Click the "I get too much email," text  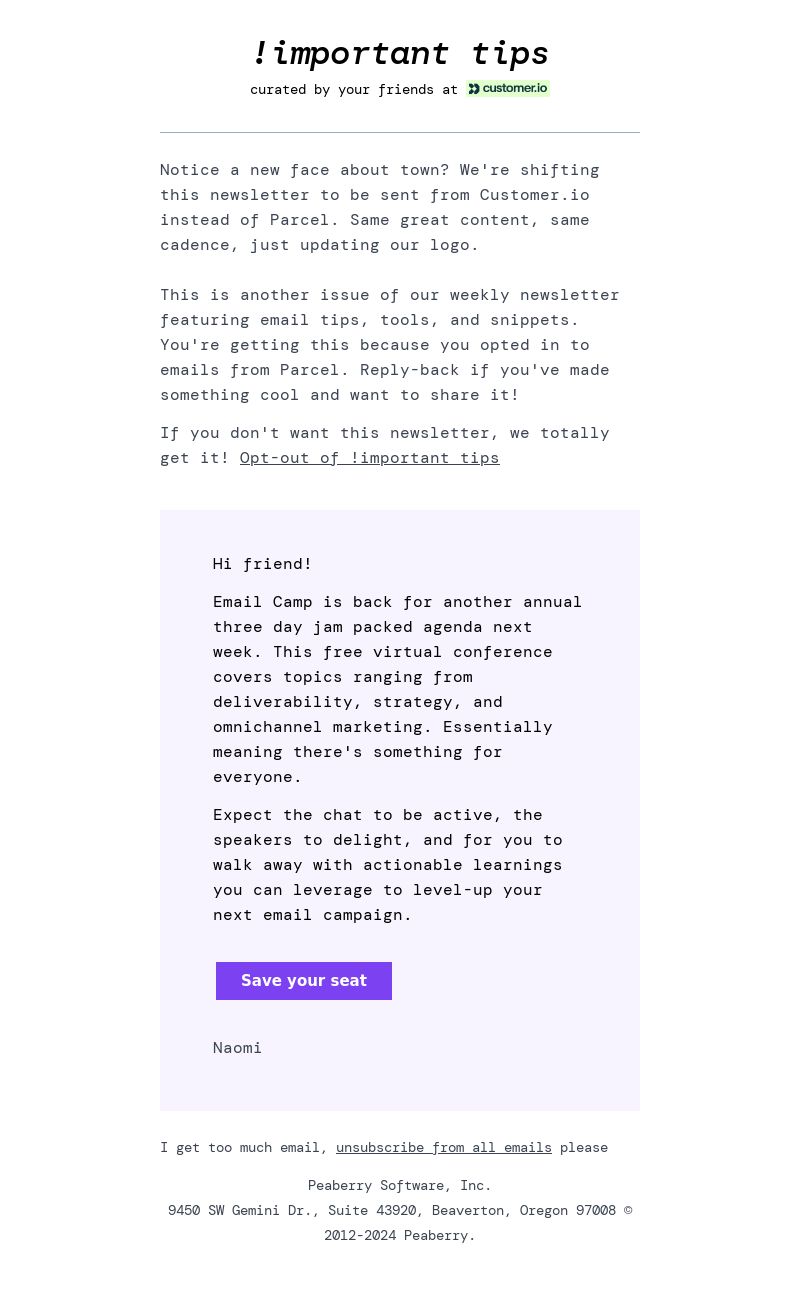click(244, 1148)
